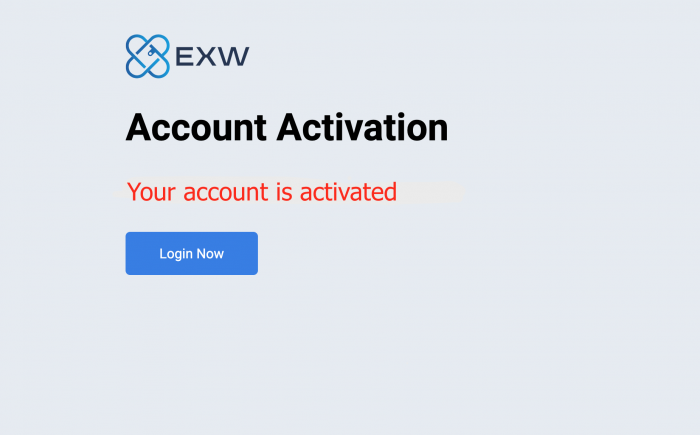Click the word Account in the heading
Image resolution: width=700 pixels, height=435 pixels.
click(x=196, y=128)
